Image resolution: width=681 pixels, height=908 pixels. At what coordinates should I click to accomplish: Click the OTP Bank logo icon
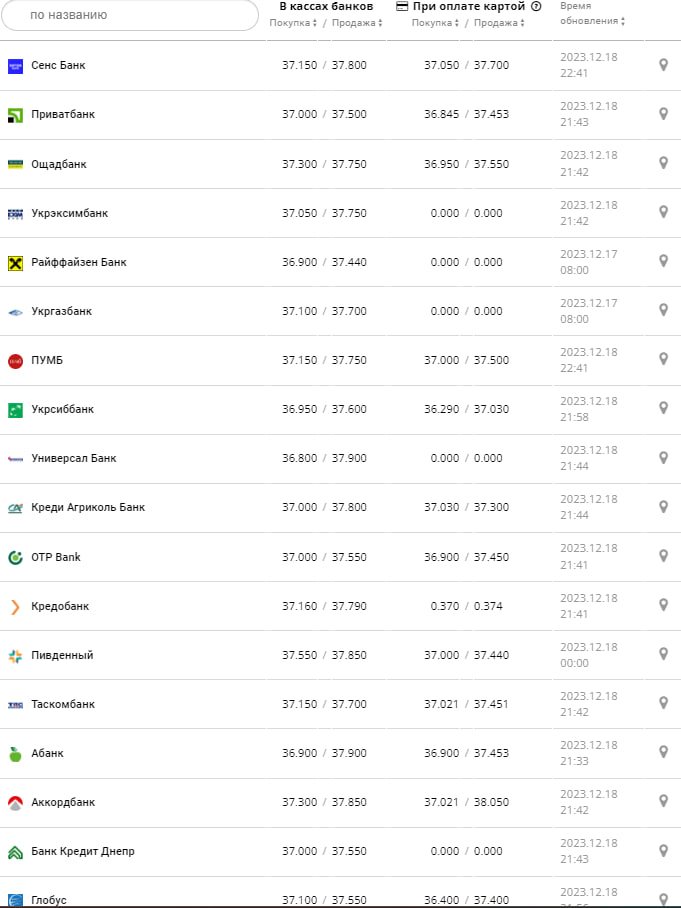point(15,557)
